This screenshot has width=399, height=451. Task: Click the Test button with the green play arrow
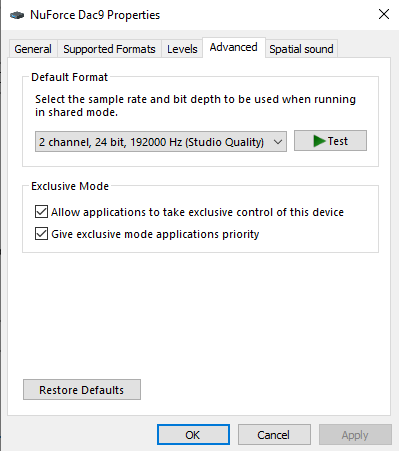point(330,141)
